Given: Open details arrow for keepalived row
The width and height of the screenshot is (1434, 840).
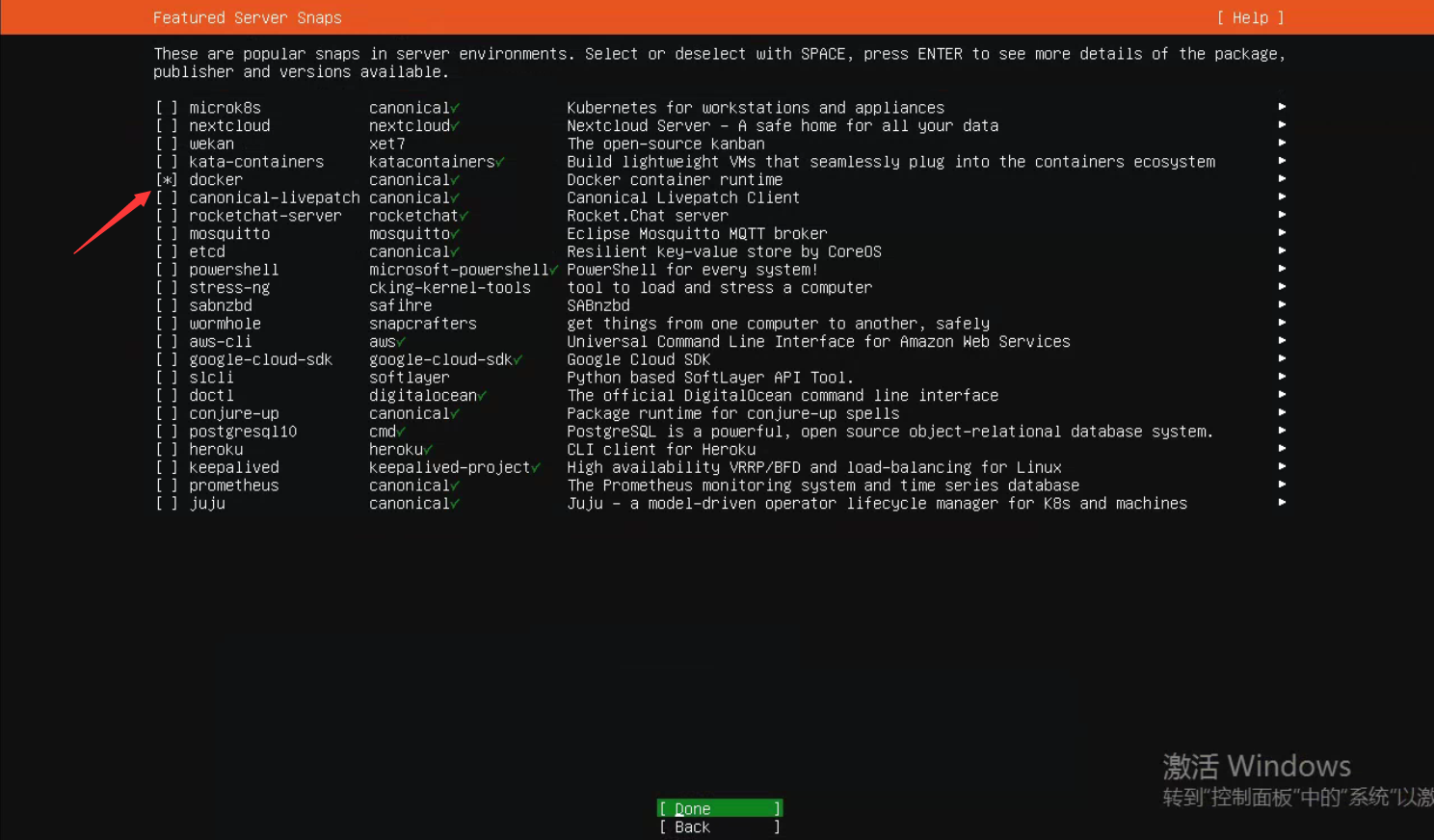Looking at the screenshot, I should click(x=1282, y=466).
